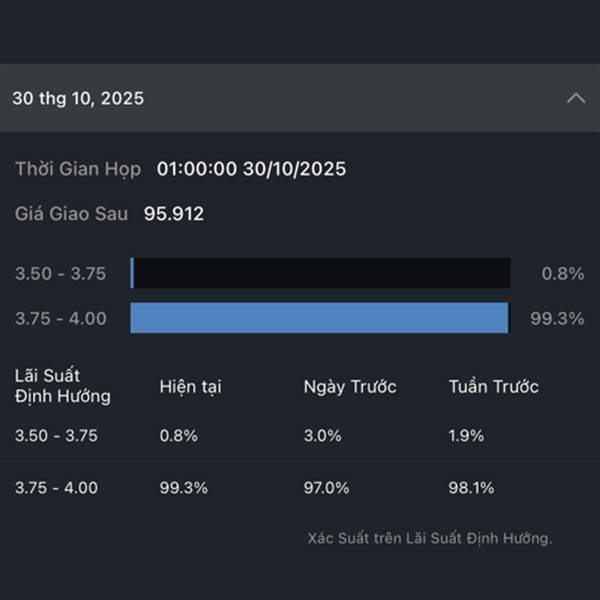Click the Thời Gian Họp label
This screenshot has height=600, width=600.
pos(78,169)
